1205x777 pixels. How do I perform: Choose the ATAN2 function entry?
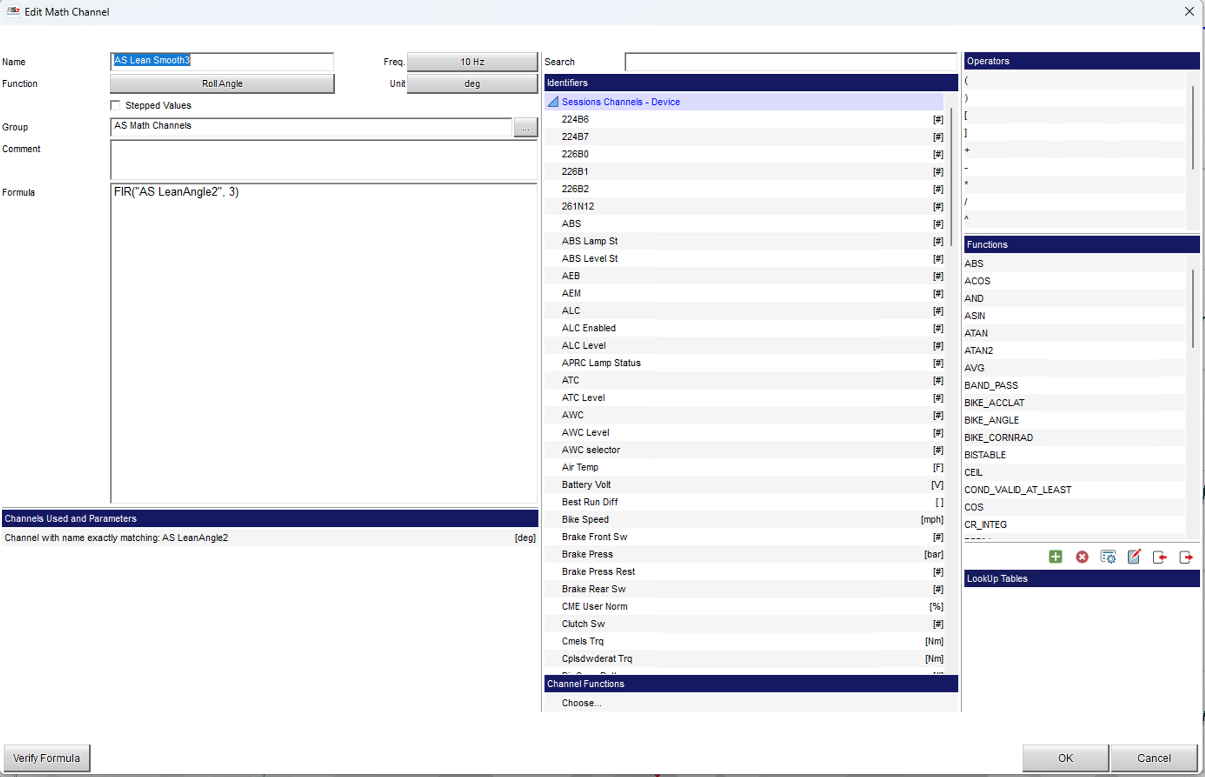[1074, 350]
